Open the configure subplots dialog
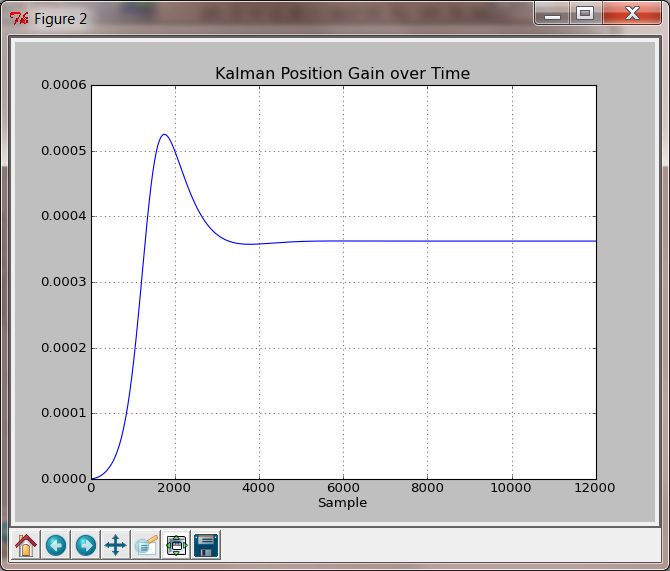 point(176,545)
